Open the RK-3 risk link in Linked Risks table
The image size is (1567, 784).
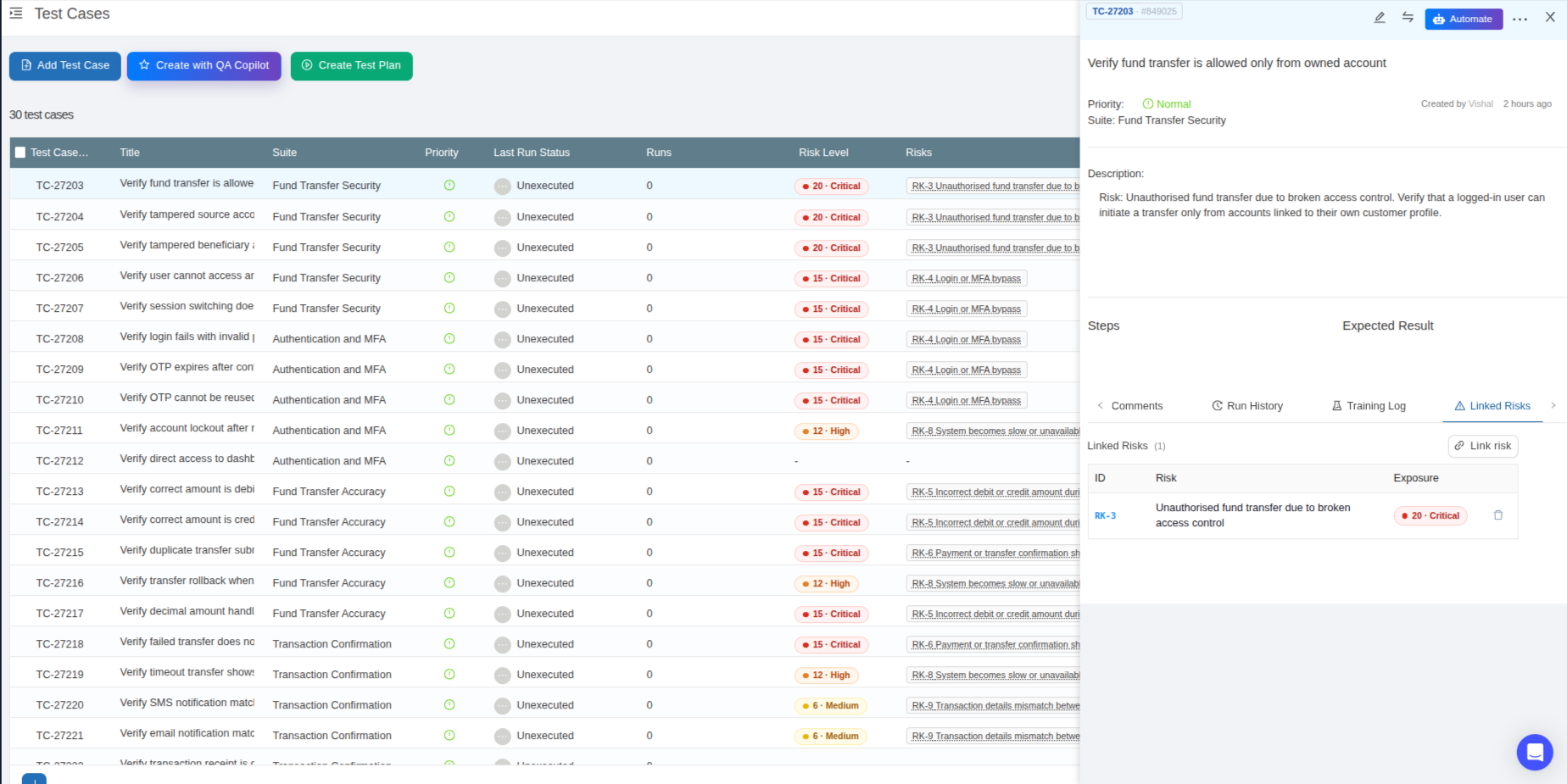[1105, 515]
